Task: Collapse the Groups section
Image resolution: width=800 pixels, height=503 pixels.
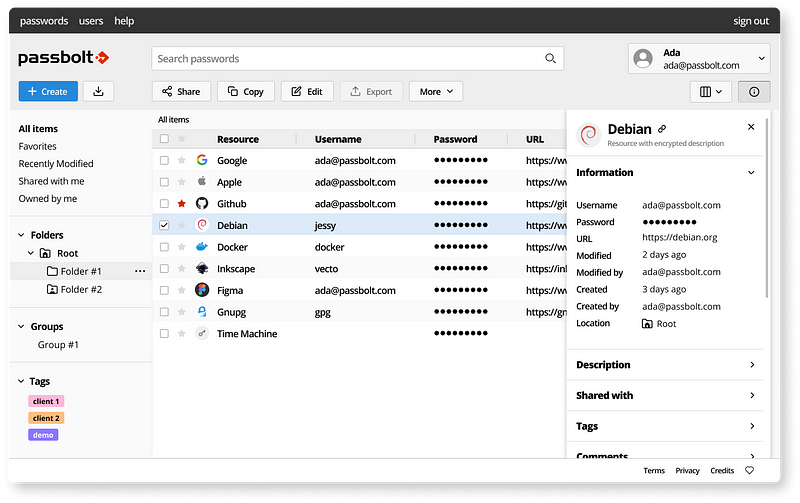Action: 21,326
